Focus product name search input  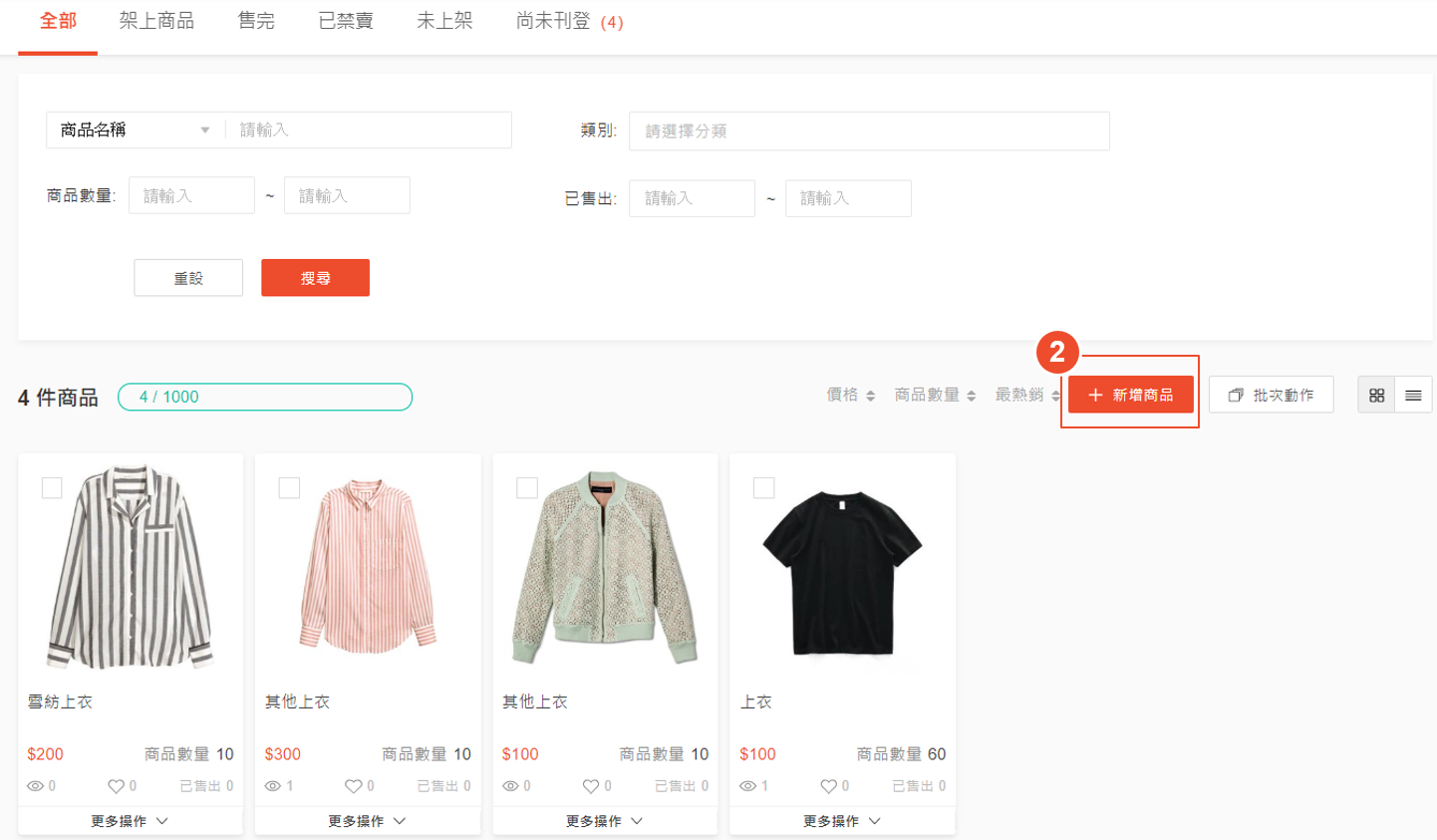pos(369,130)
